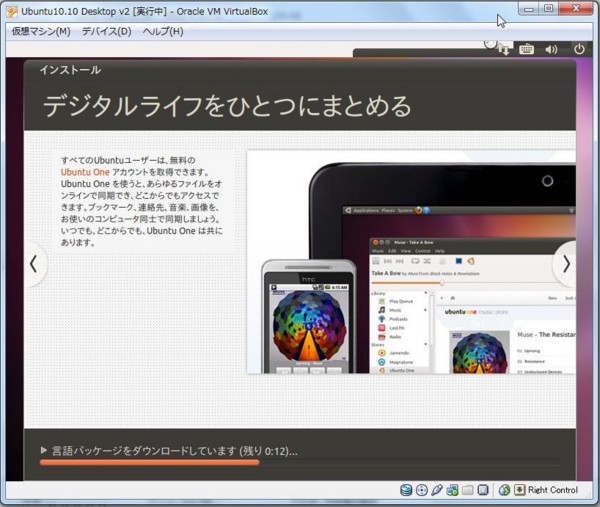This screenshot has height=507, width=600.
Task: Close the VirtualBox window
Action: pyautogui.click(x=576, y=9)
